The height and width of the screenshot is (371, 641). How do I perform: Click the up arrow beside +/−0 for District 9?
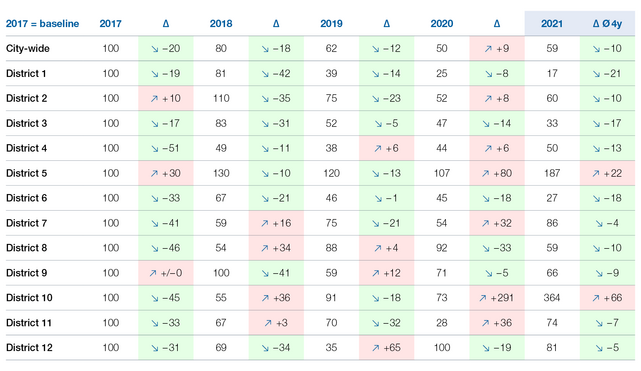(153, 273)
